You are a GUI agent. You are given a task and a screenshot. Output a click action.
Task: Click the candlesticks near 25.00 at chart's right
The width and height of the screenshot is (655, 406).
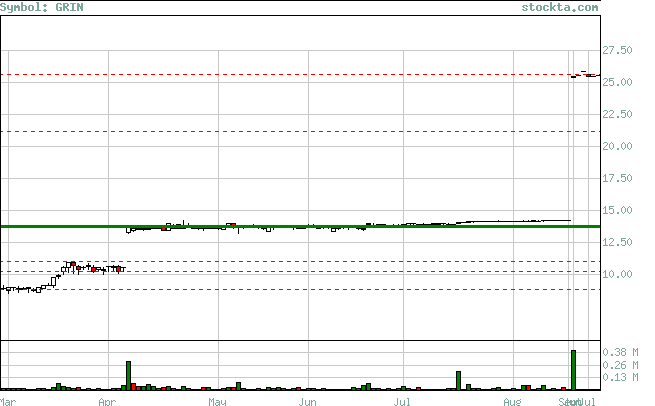click(586, 75)
